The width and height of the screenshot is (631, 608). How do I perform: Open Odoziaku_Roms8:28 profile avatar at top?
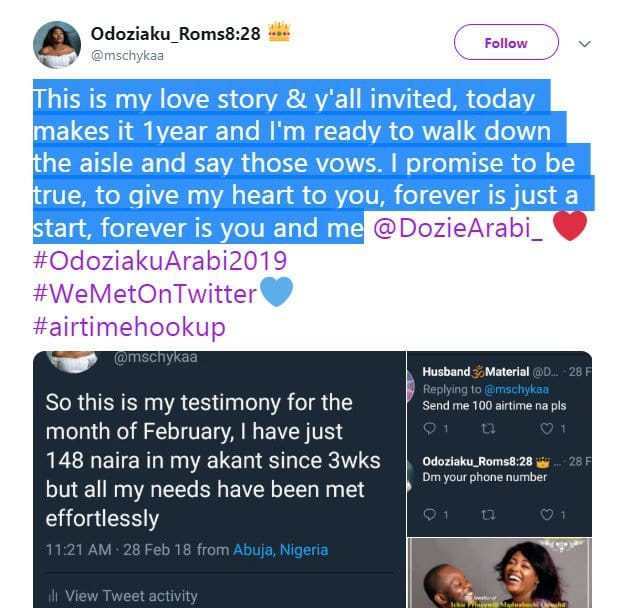[x=57, y=44]
